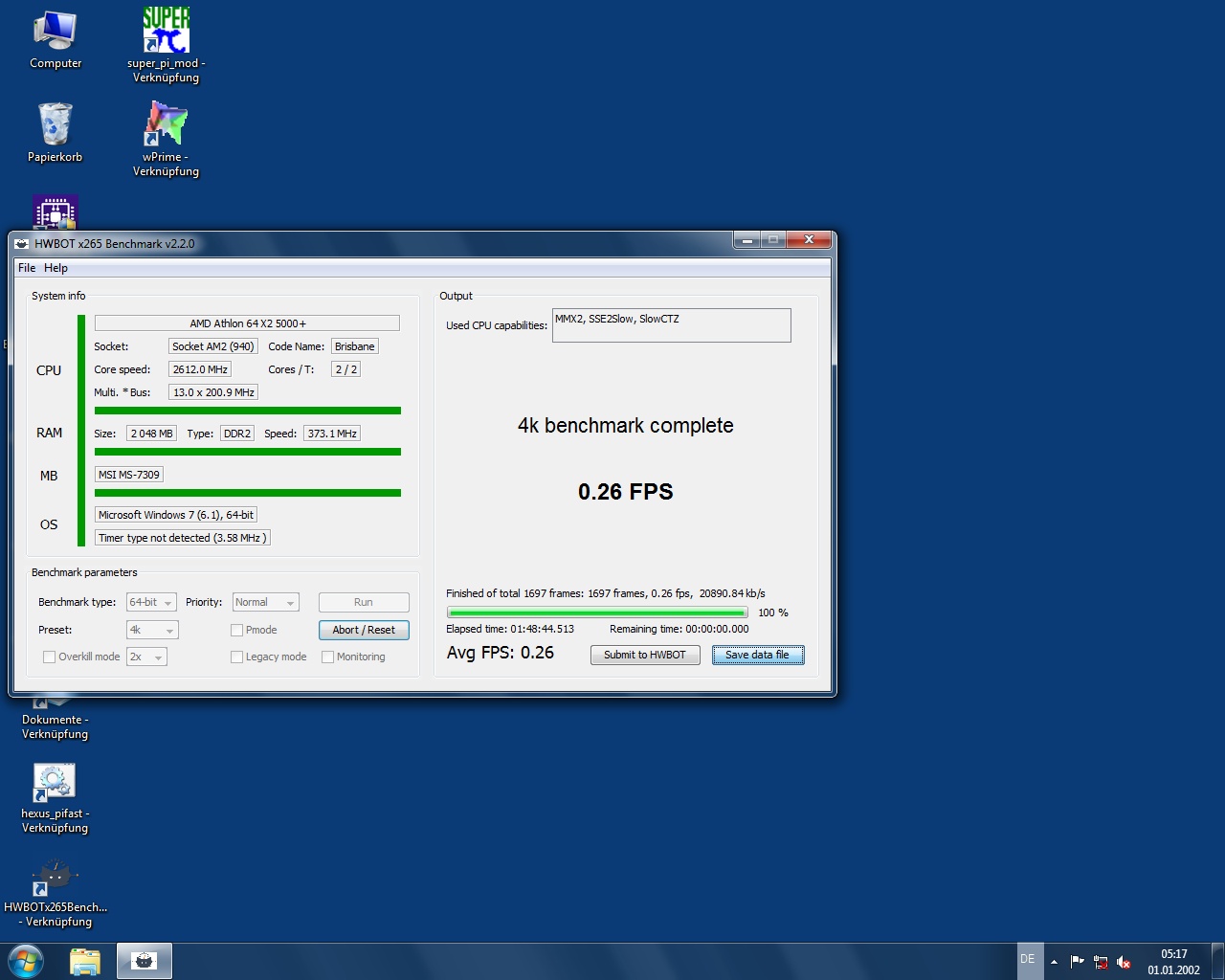Toggle the Pmode checkbox
The height and width of the screenshot is (980, 1225).
236,630
